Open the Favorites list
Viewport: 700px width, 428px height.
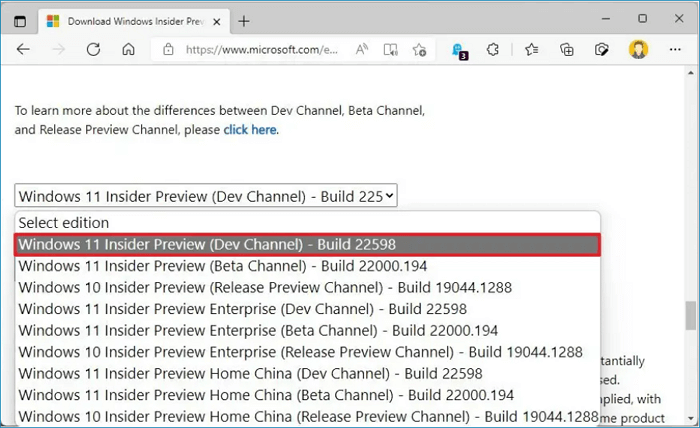pyautogui.click(x=532, y=49)
